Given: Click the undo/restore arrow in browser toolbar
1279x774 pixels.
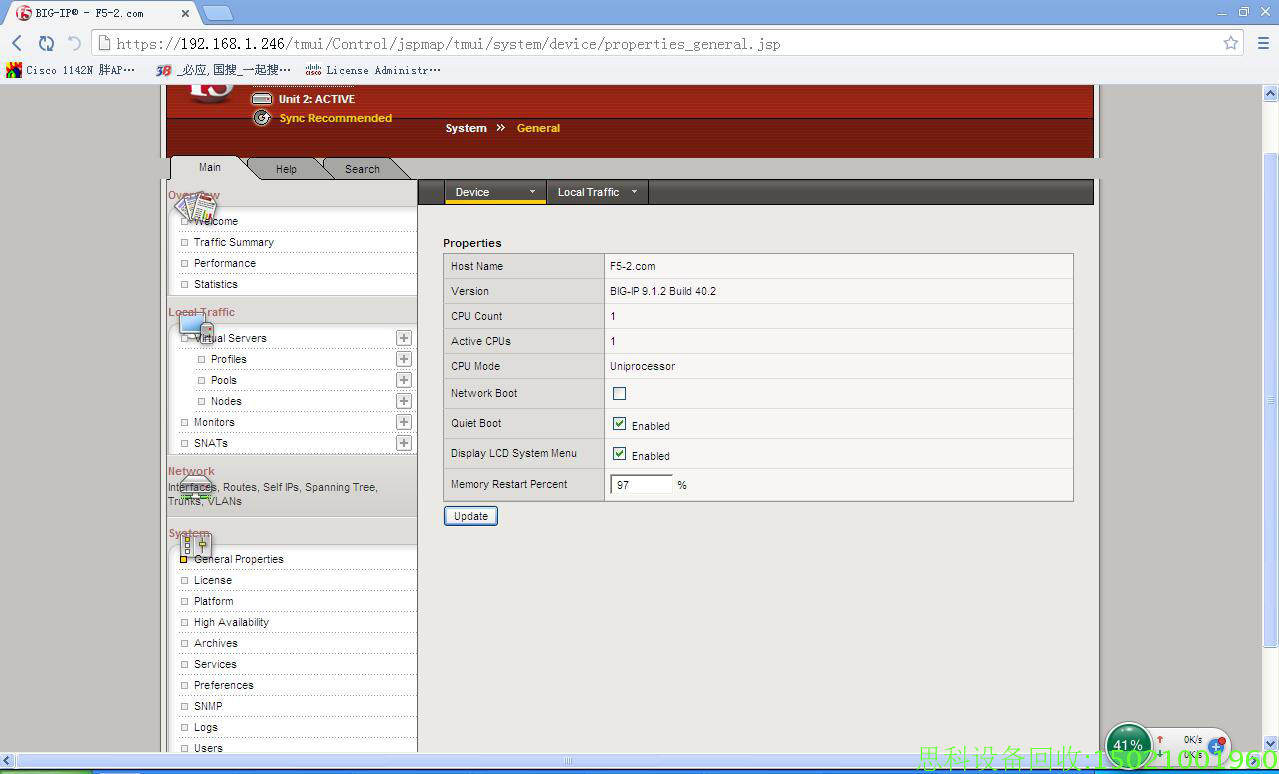Looking at the screenshot, I should [x=74, y=43].
